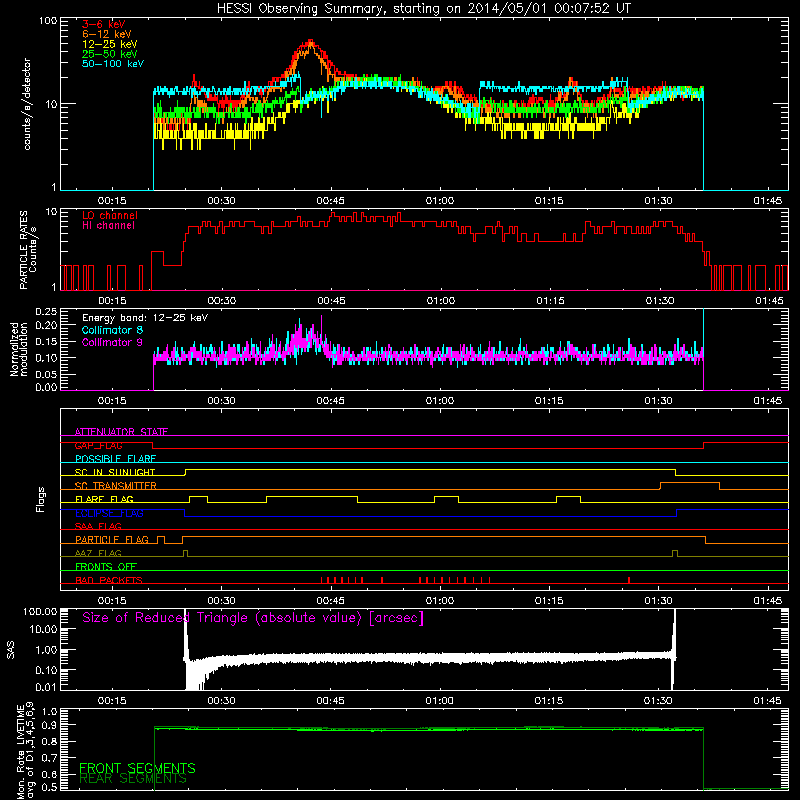Click the 100.00 y-axis value on the SAS panel
The image size is (800, 800).
pyautogui.click(x=40, y=611)
